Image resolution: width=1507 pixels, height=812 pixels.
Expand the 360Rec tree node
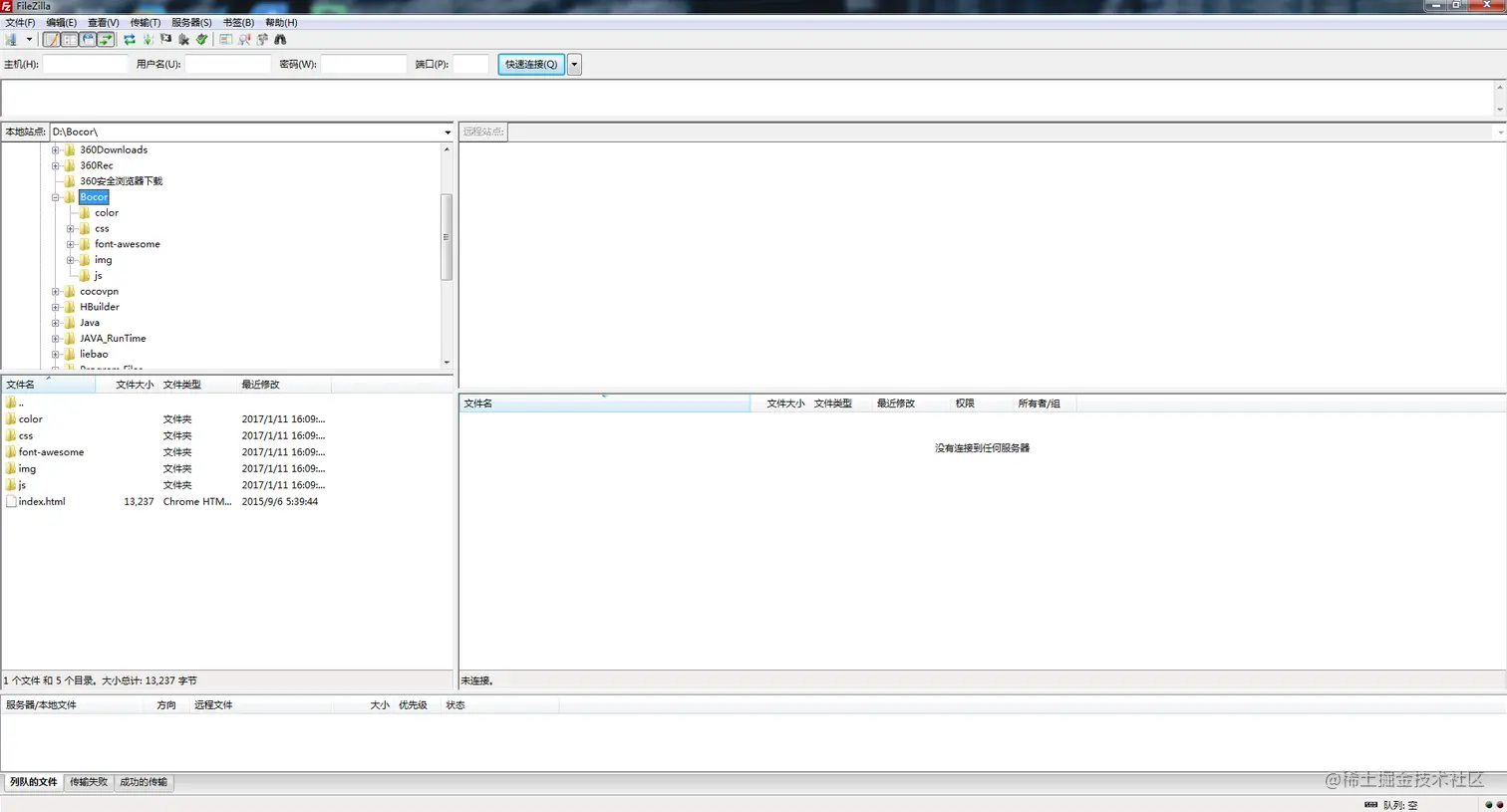56,166
